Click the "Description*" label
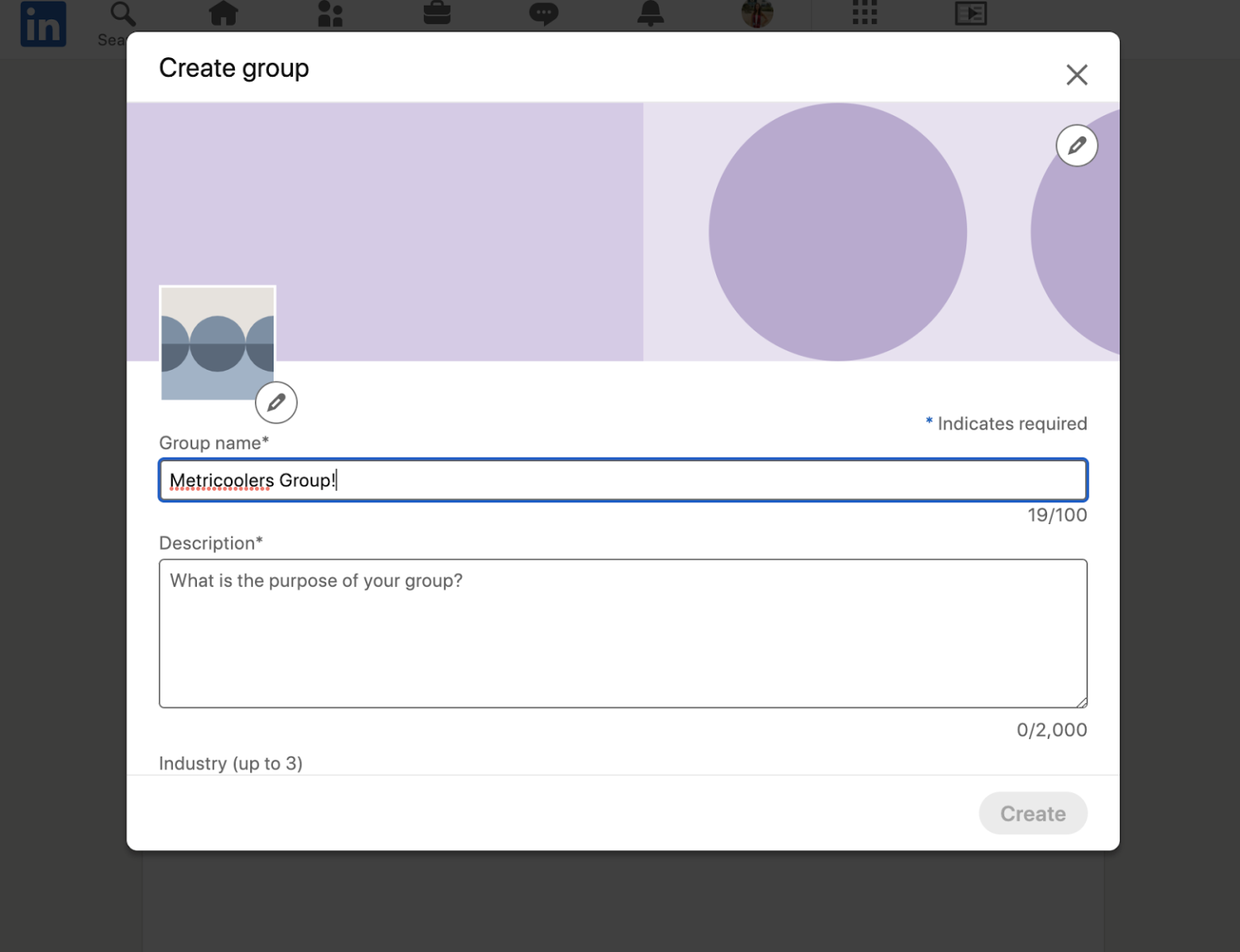Image resolution: width=1240 pixels, height=952 pixels. 212,543
